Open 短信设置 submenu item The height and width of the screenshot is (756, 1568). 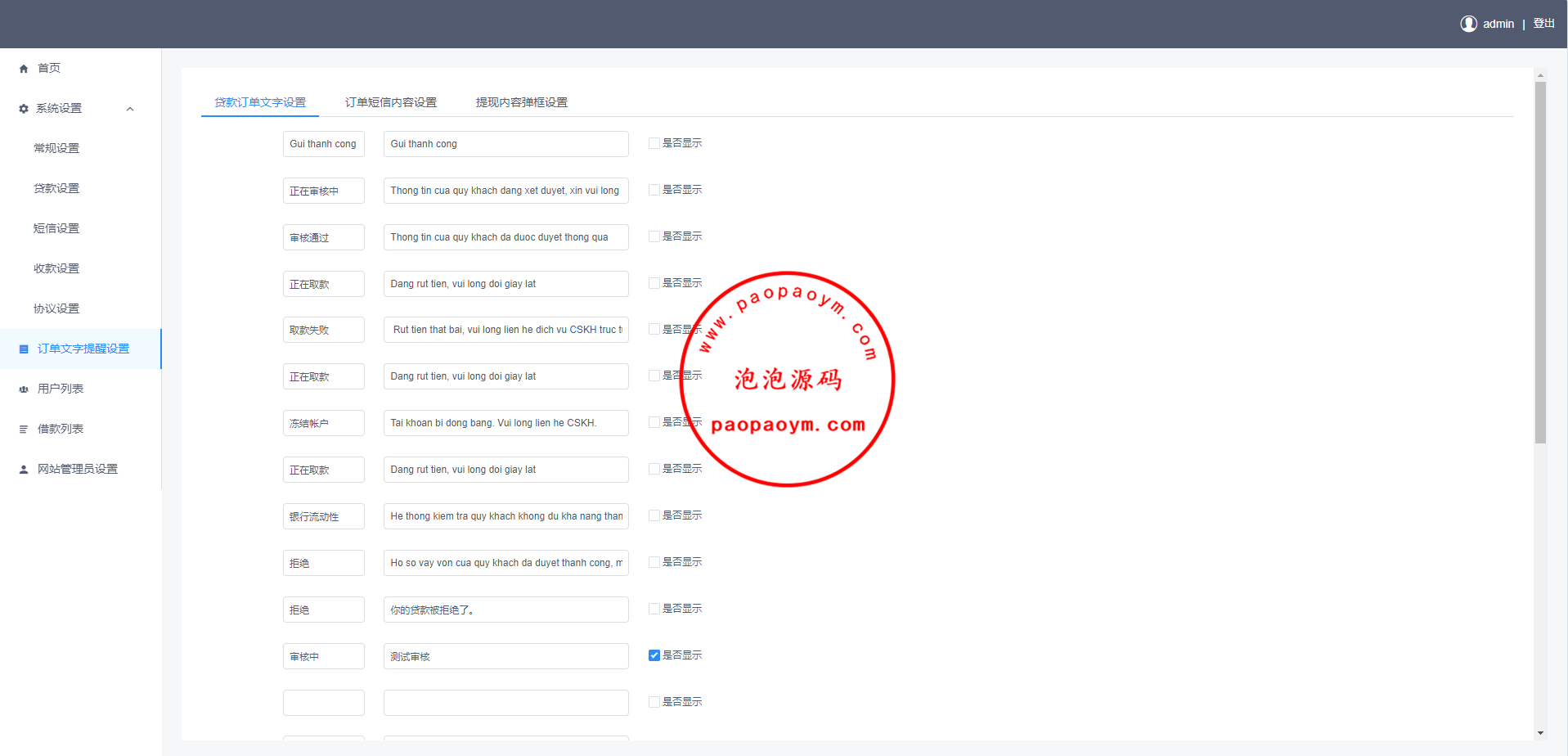(56, 228)
